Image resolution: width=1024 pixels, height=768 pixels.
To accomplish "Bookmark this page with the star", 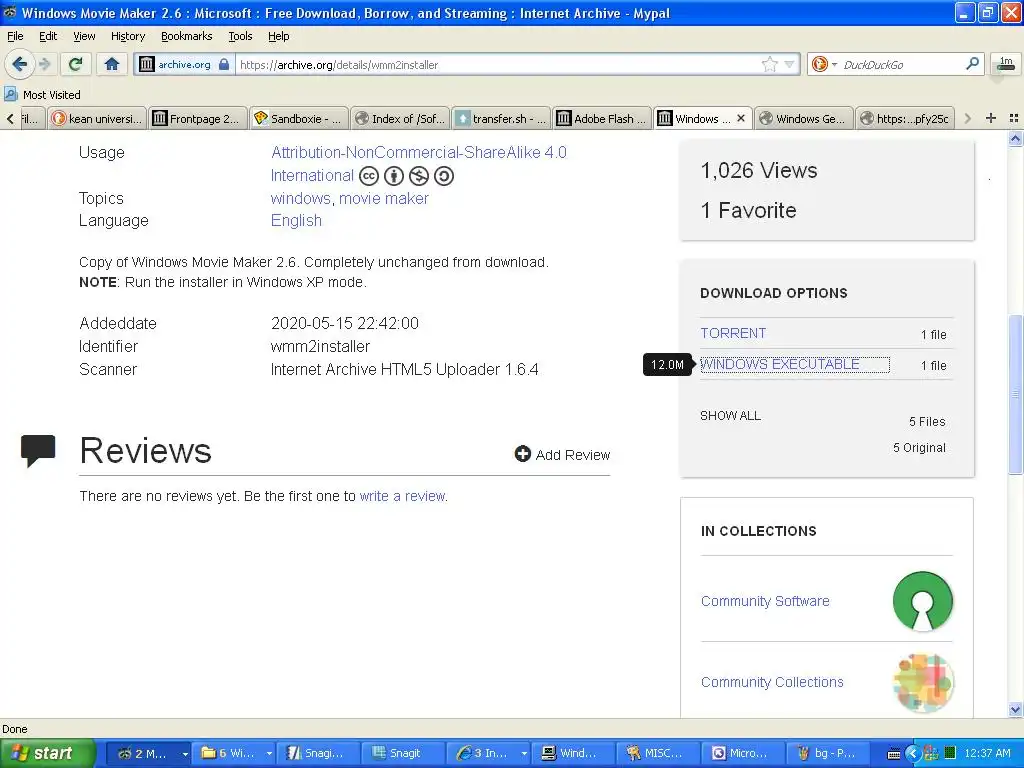I will (770, 64).
